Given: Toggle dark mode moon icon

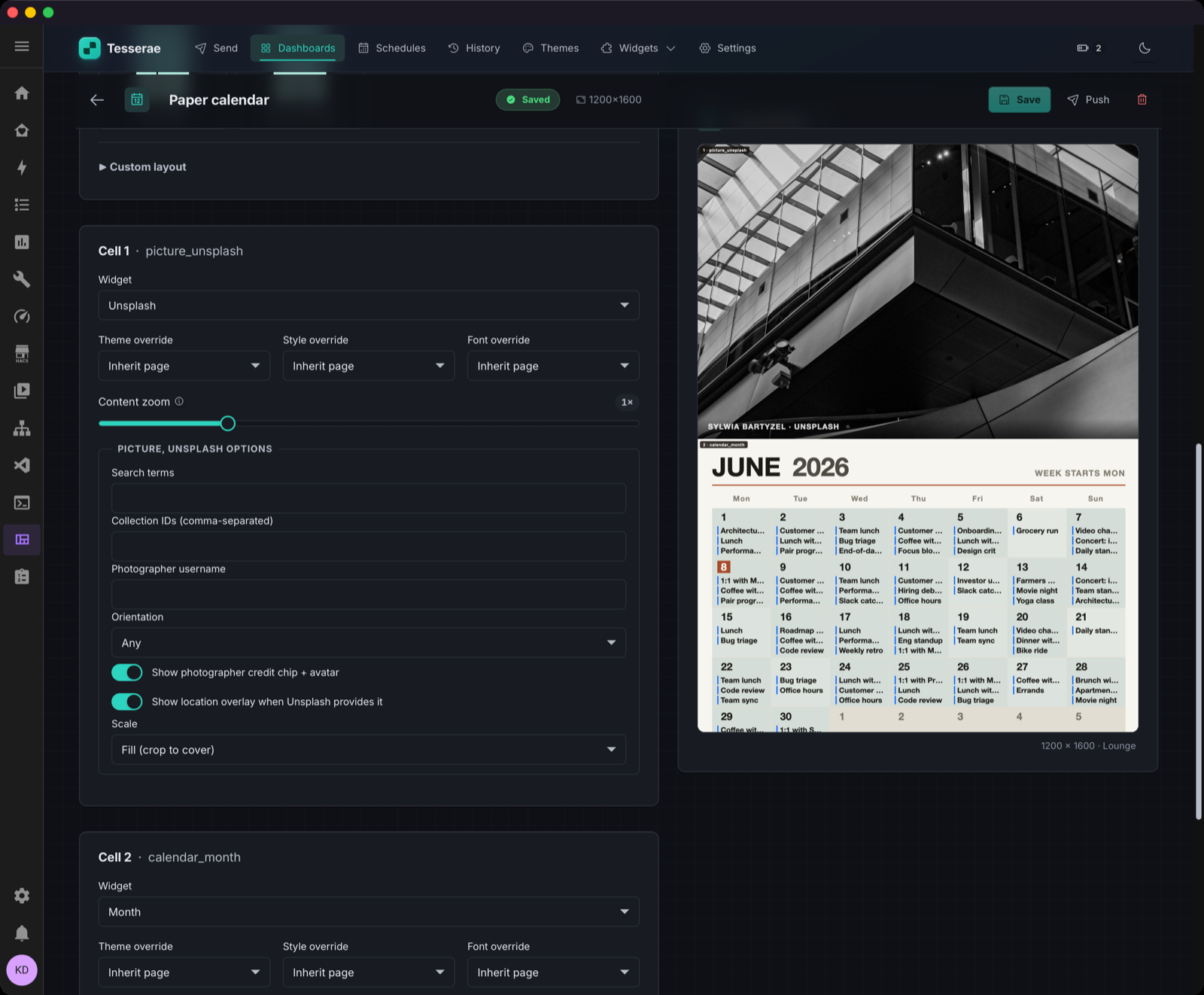Looking at the screenshot, I should pos(1145,48).
